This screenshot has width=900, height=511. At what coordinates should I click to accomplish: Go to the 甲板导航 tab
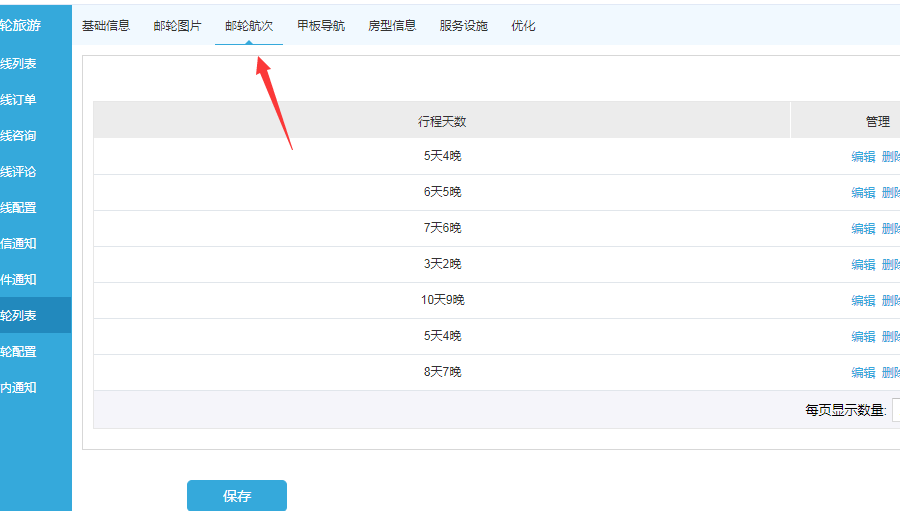click(x=321, y=26)
